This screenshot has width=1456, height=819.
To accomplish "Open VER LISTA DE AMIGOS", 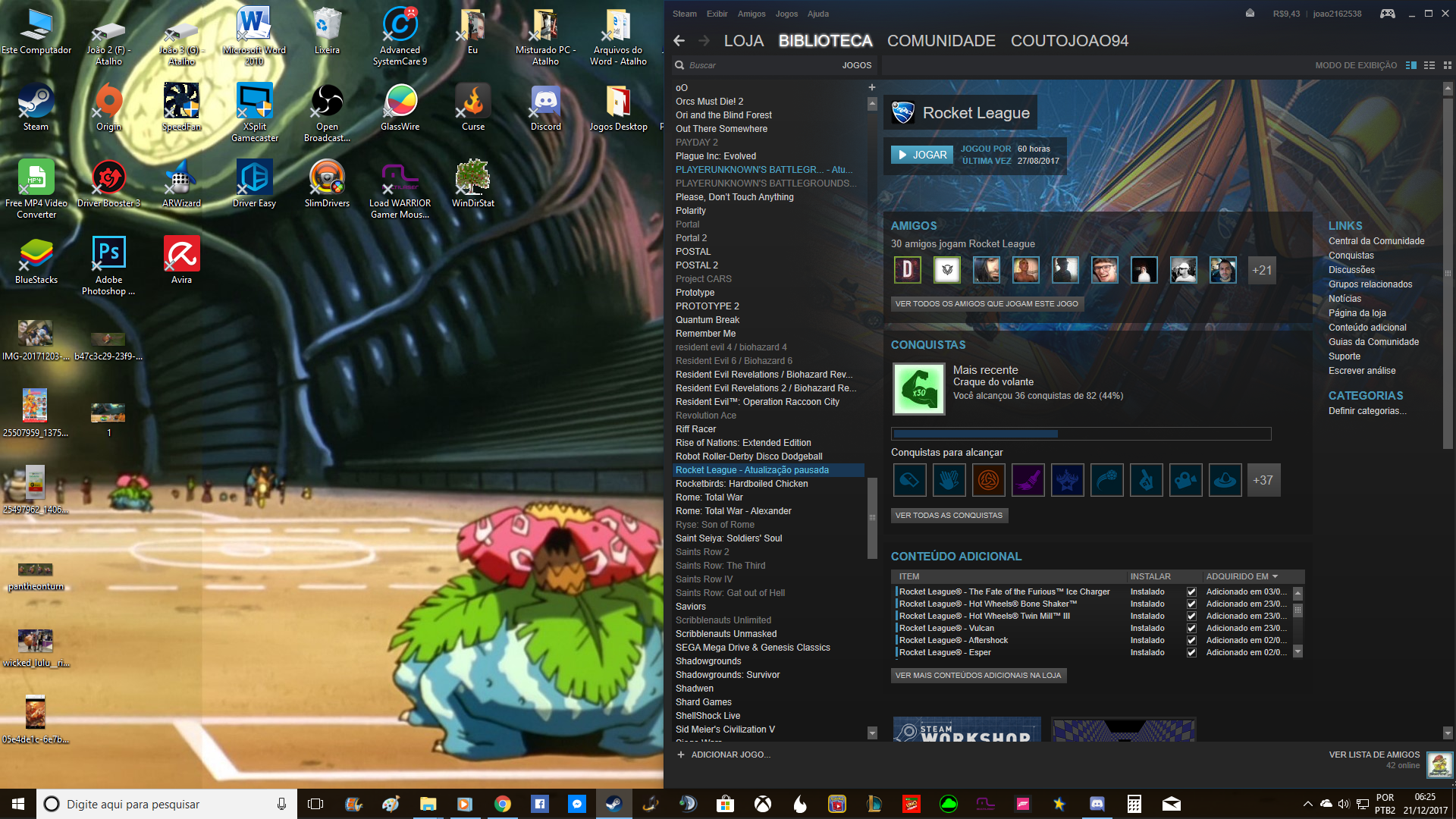I will click(1374, 755).
